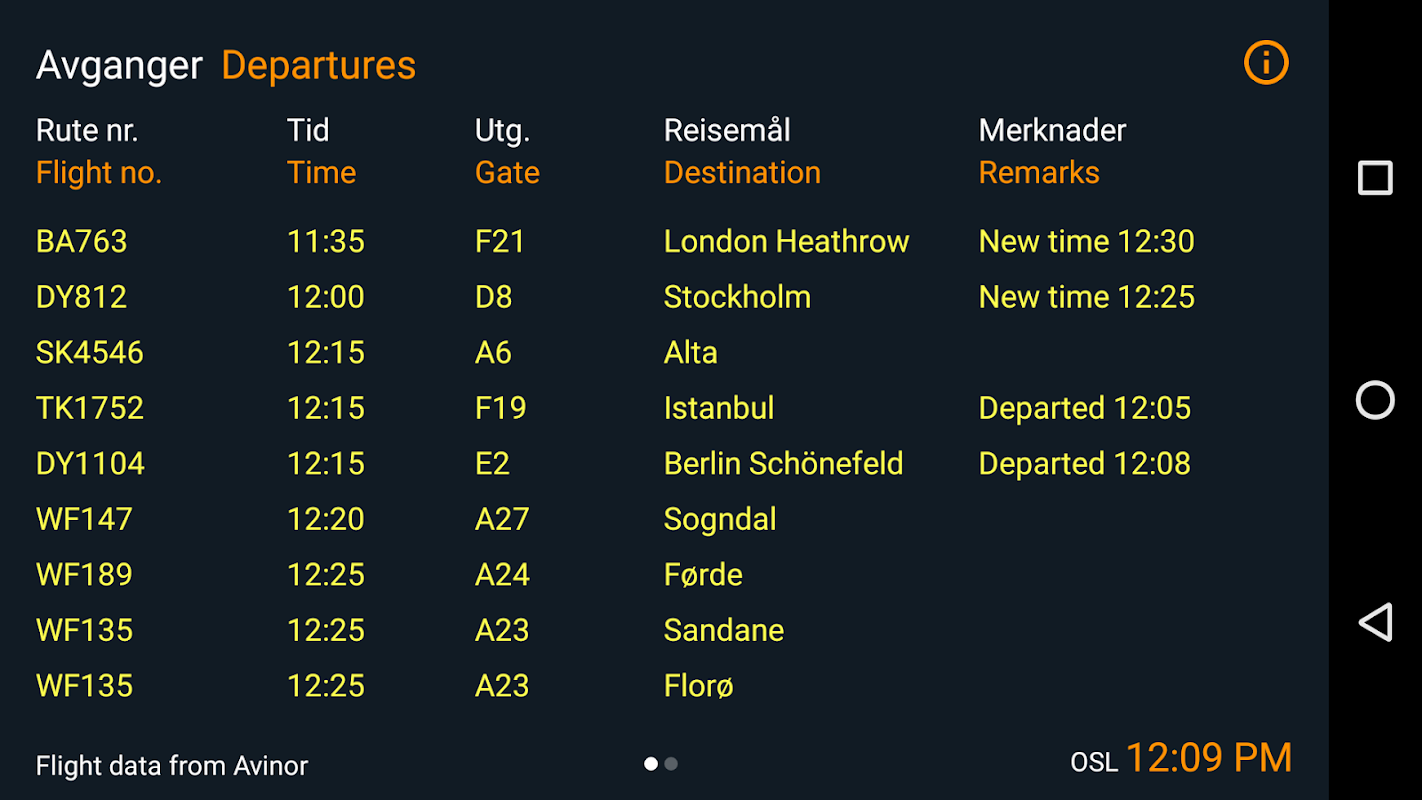
Task: Tap the Førde destination entry
Action: pos(703,575)
